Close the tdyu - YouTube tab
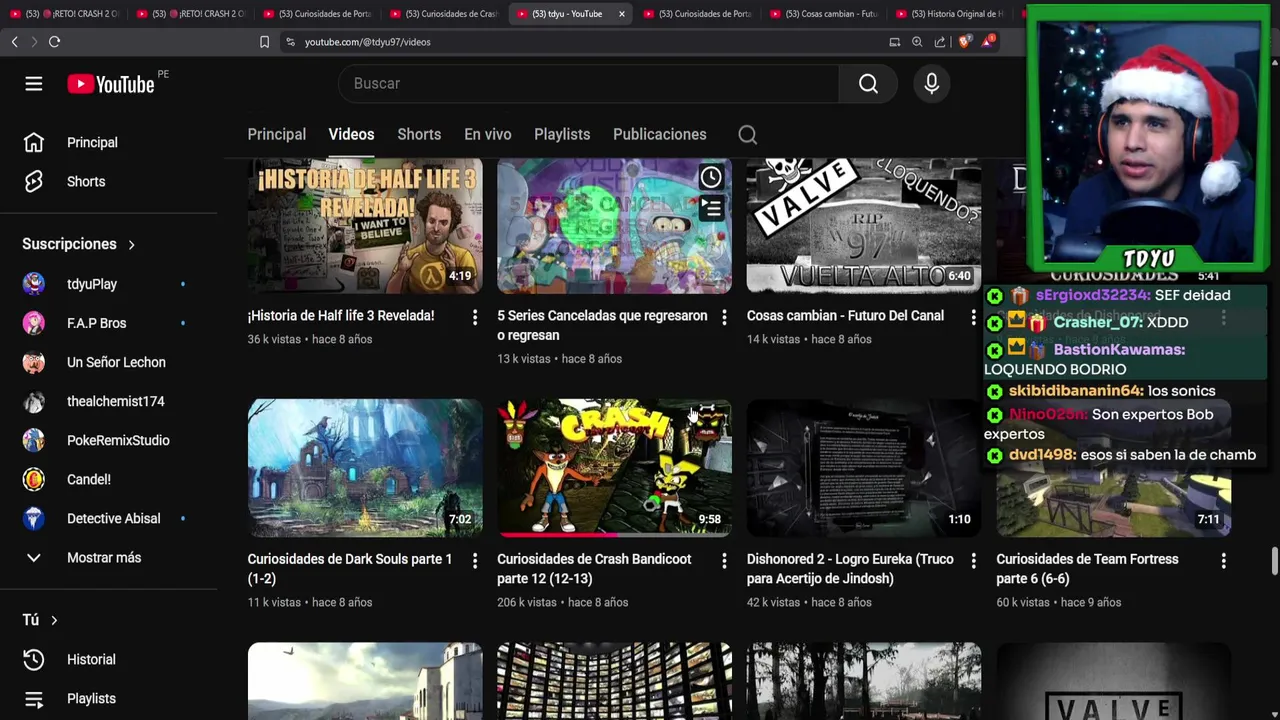Screen dimensions: 1280x720 pos(622,14)
